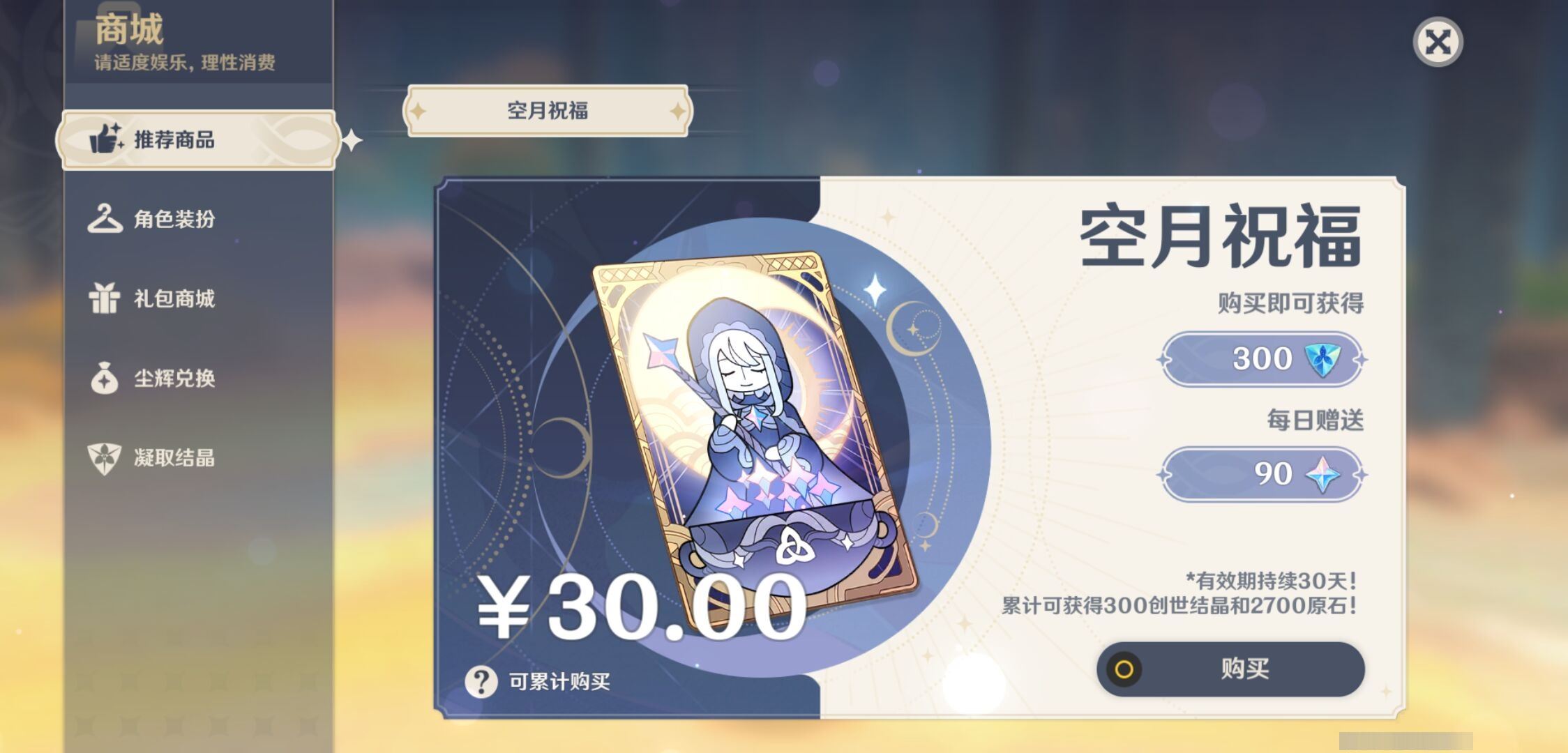
Task: Click the 可累计购买 info text
Action: (x=559, y=681)
